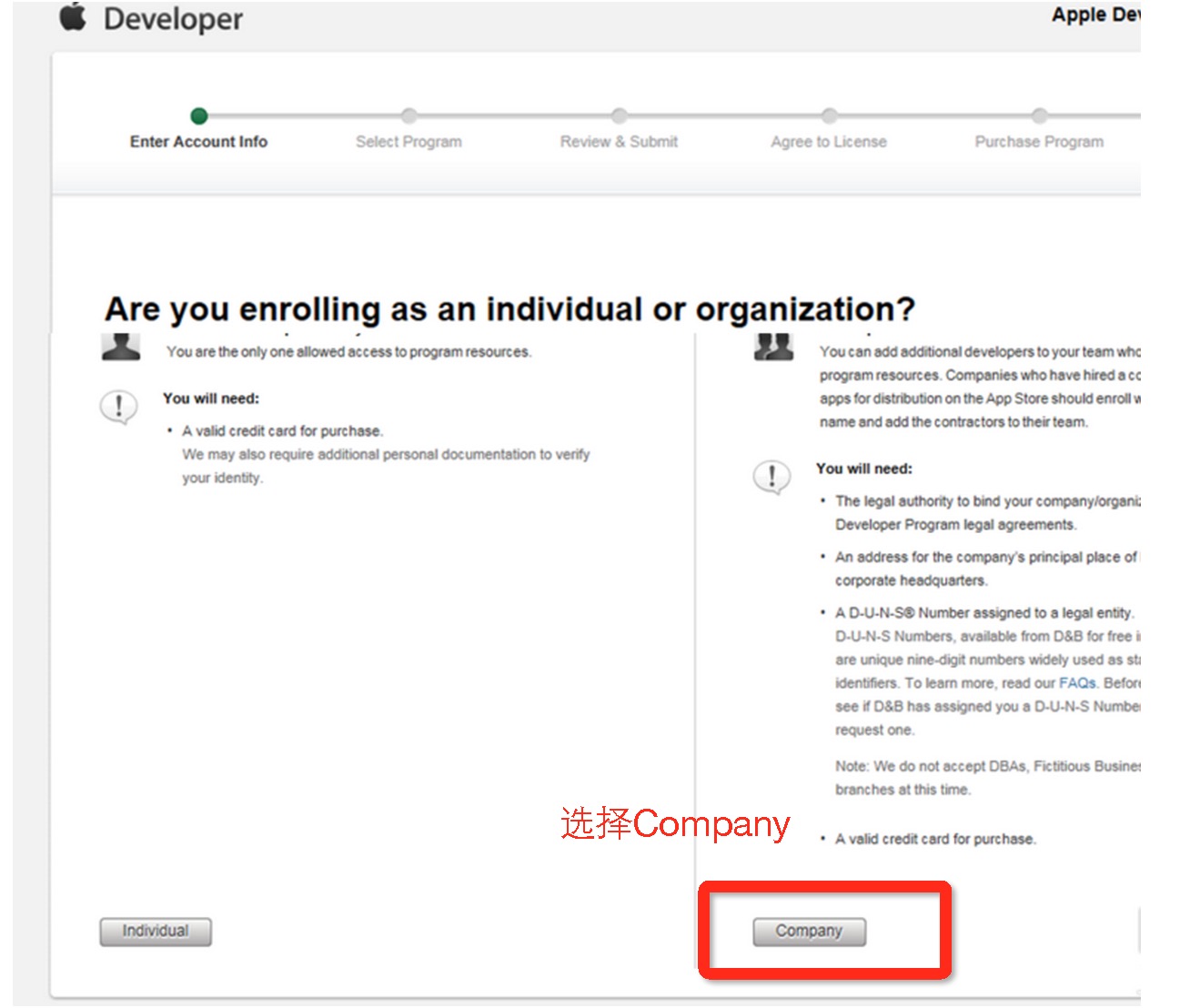Click the Purchase Program progress dot
Image resolution: width=1190 pixels, height=1008 pixels.
tap(1039, 116)
